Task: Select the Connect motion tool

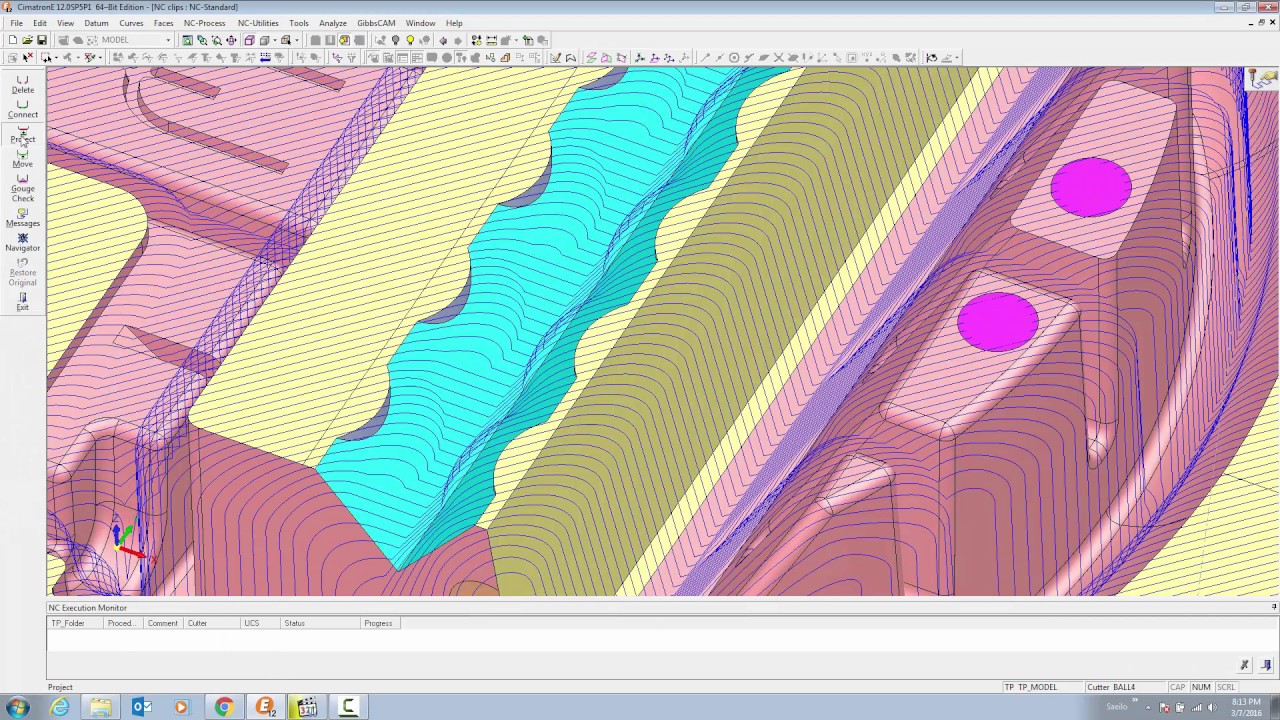Action: click(x=22, y=109)
